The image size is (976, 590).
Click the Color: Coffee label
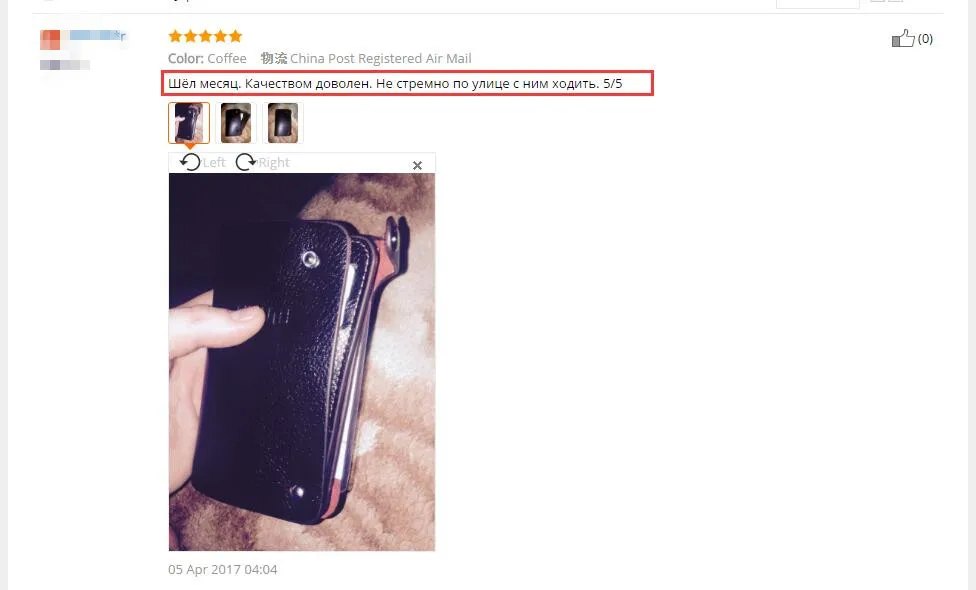207,59
